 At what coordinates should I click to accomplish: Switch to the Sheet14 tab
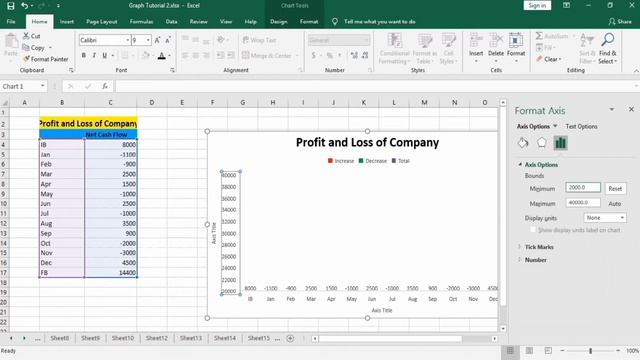[x=224, y=338]
